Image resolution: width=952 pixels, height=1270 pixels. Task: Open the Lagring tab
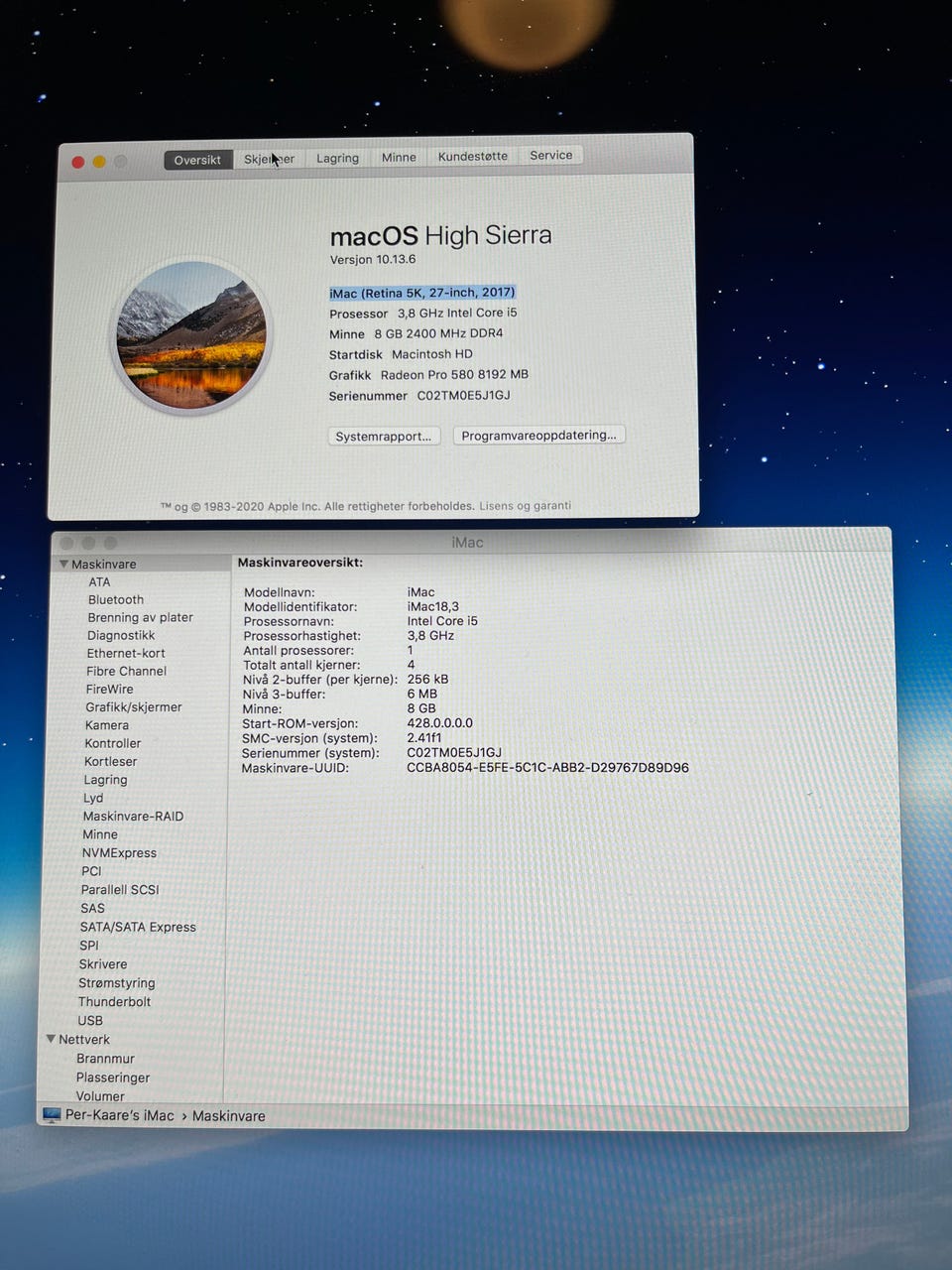[x=337, y=158]
